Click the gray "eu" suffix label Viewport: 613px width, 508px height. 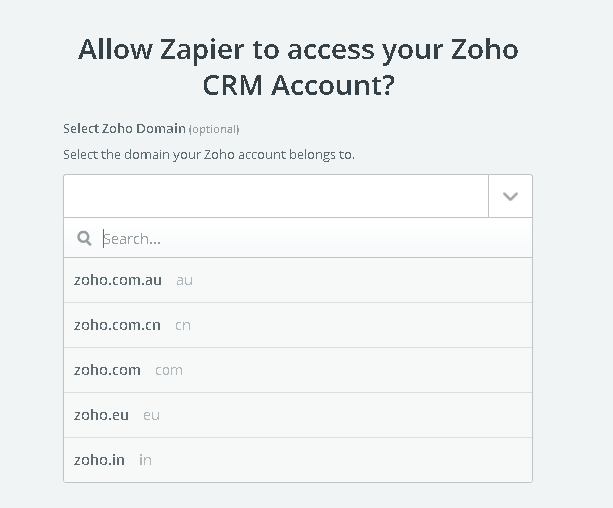pyautogui.click(x=151, y=415)
